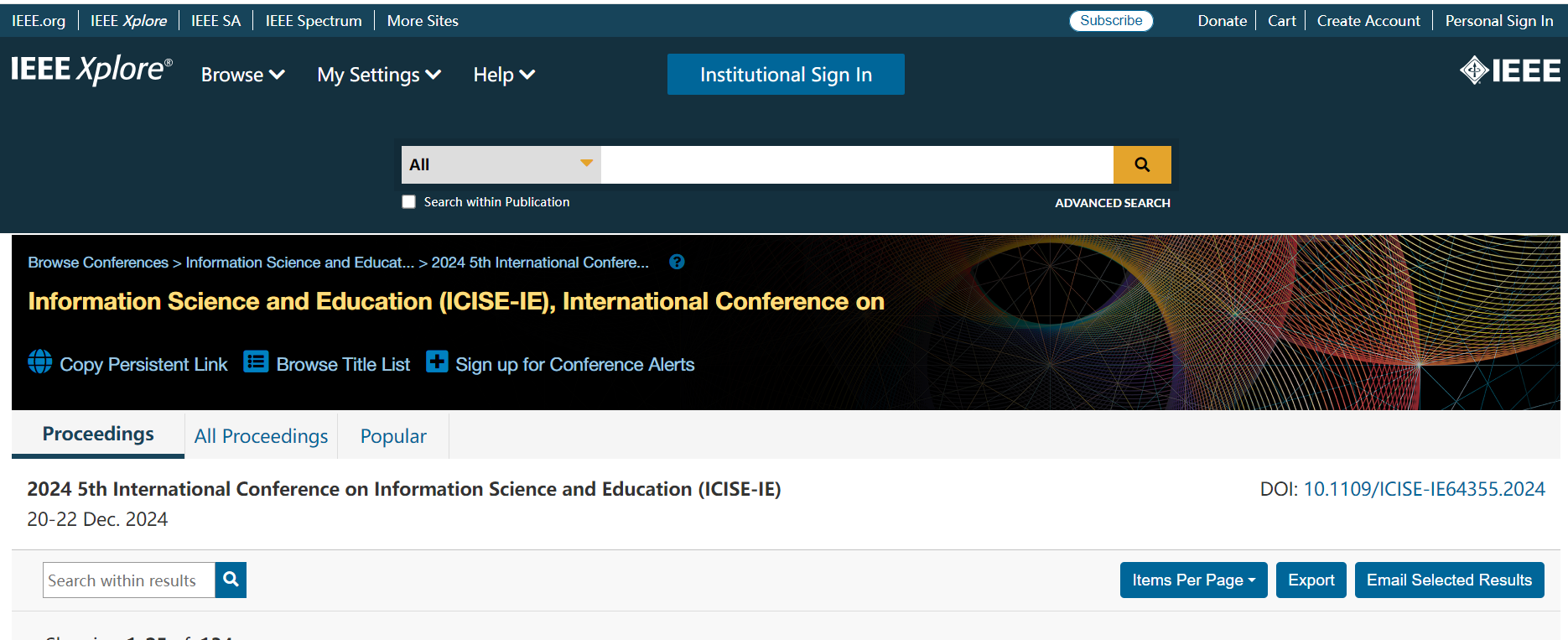Click the 2024 5th International Confere... breadcrumb
Image resolution: width=1568 pixels, height=640 pixels.
point(540,263)
